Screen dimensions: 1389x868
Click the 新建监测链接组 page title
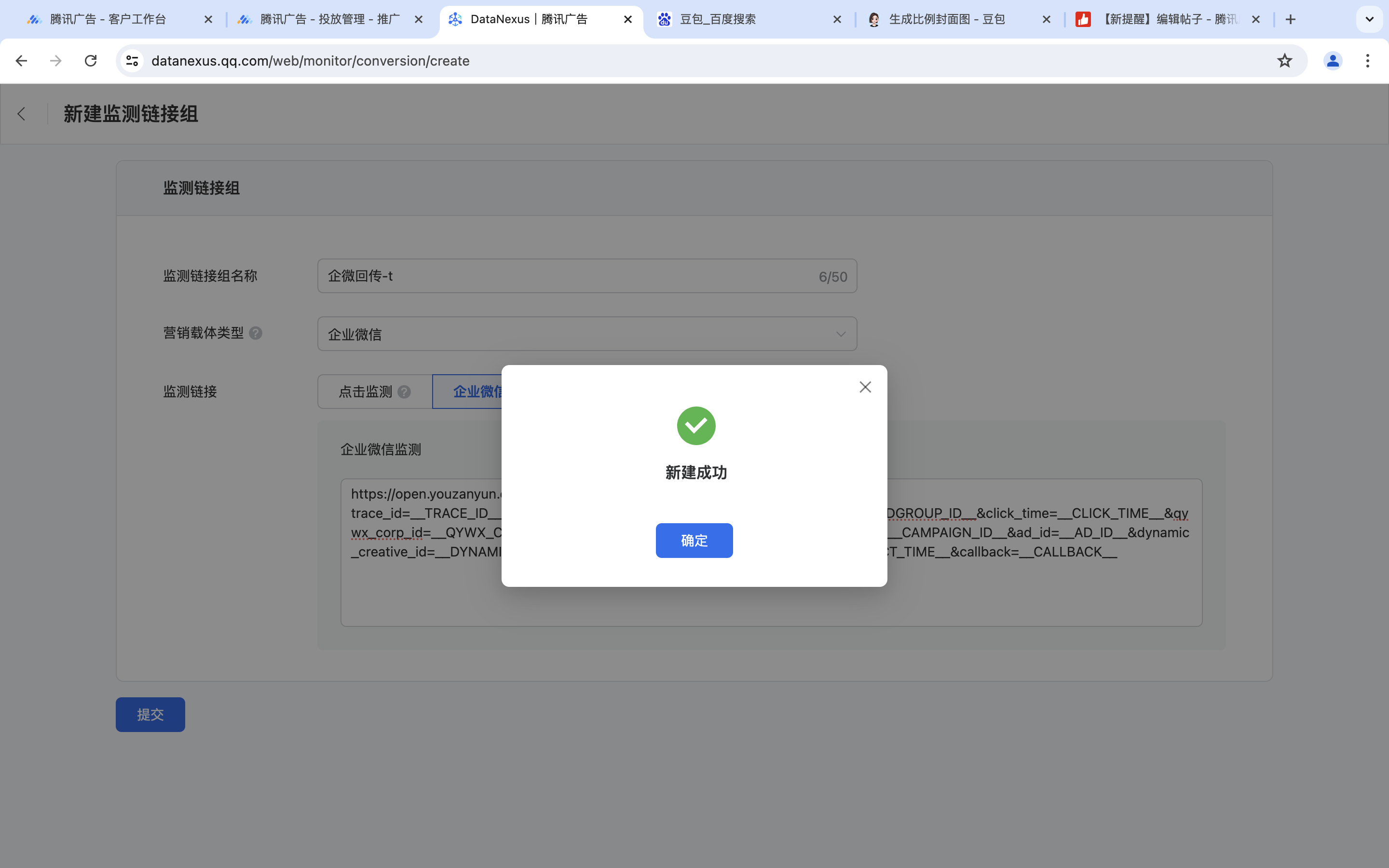coord(131,114)
